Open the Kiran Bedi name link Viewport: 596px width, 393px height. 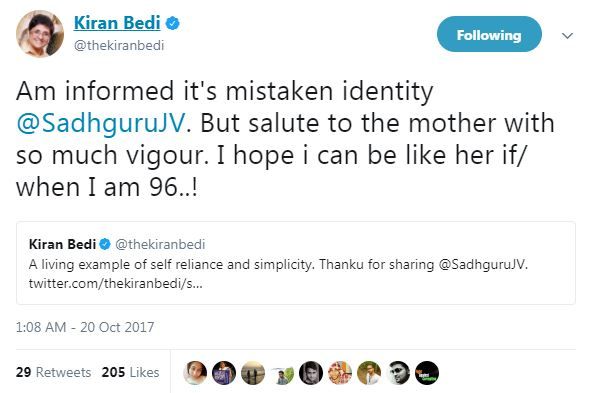pyautogui.click(x=117, y=23)
